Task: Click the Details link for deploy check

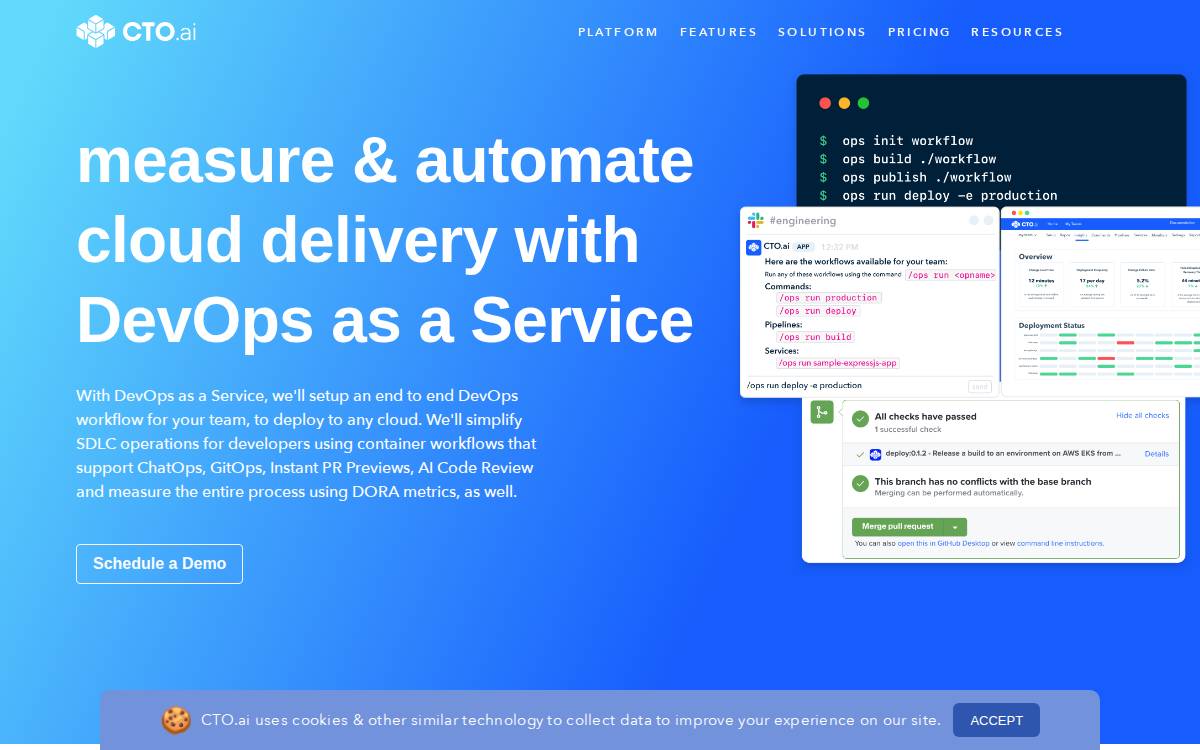Action: point(1157,454)
